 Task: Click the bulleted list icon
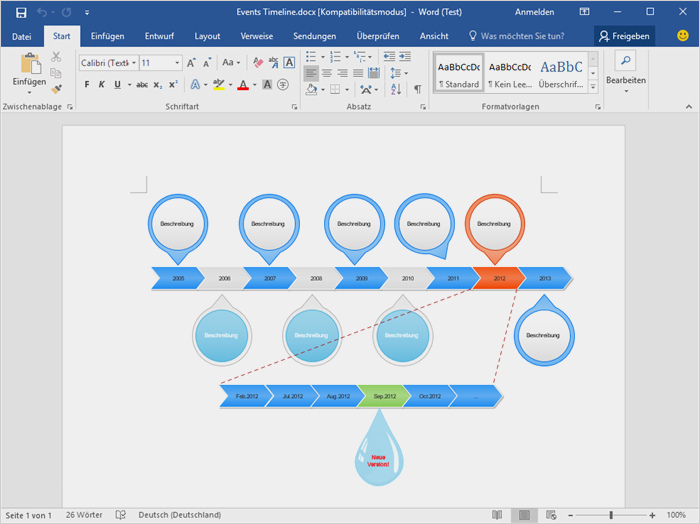click(312, 57)
